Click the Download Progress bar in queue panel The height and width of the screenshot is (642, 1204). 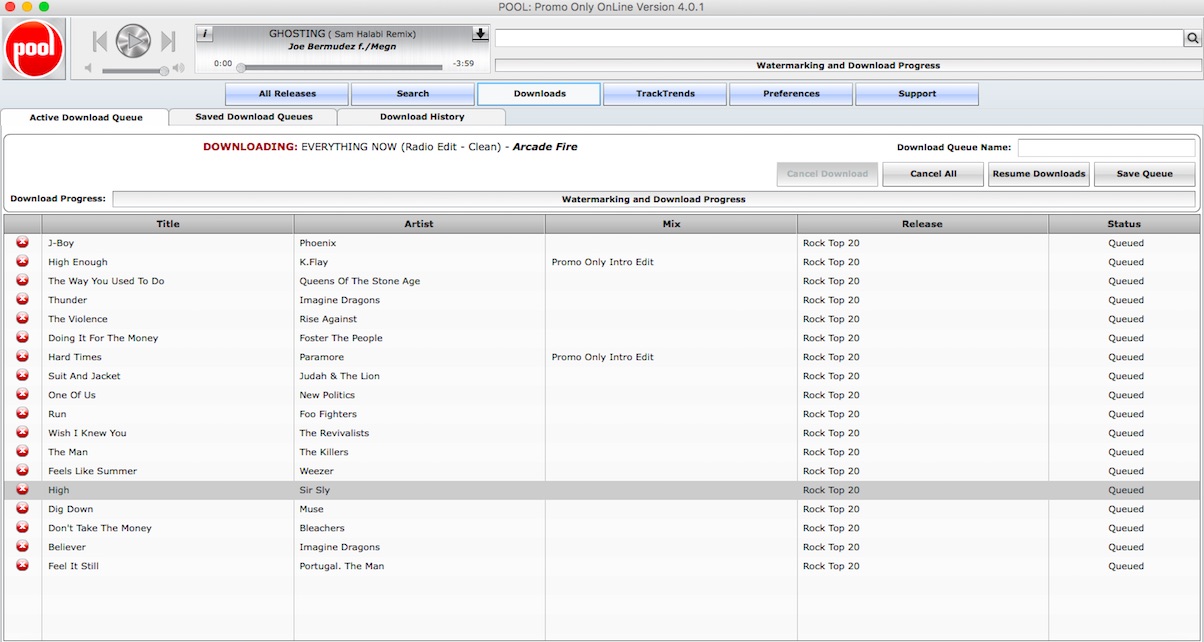pyautogui.click(x=653, y=199)
